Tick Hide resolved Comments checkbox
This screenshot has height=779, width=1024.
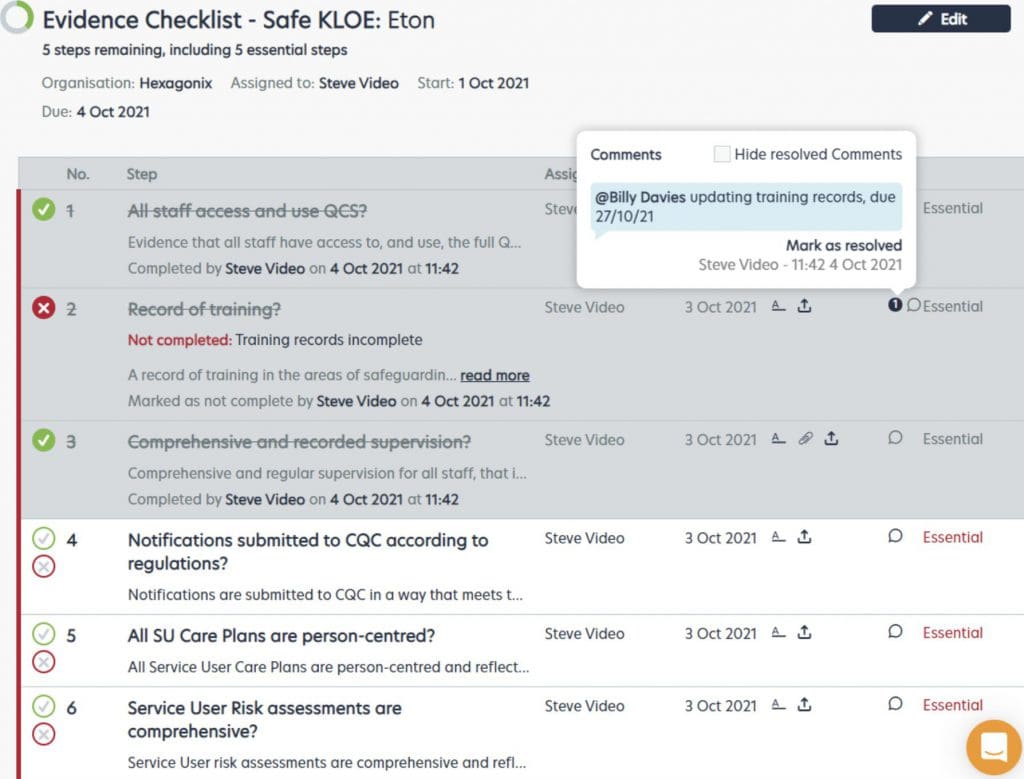(x=722, y=154)
